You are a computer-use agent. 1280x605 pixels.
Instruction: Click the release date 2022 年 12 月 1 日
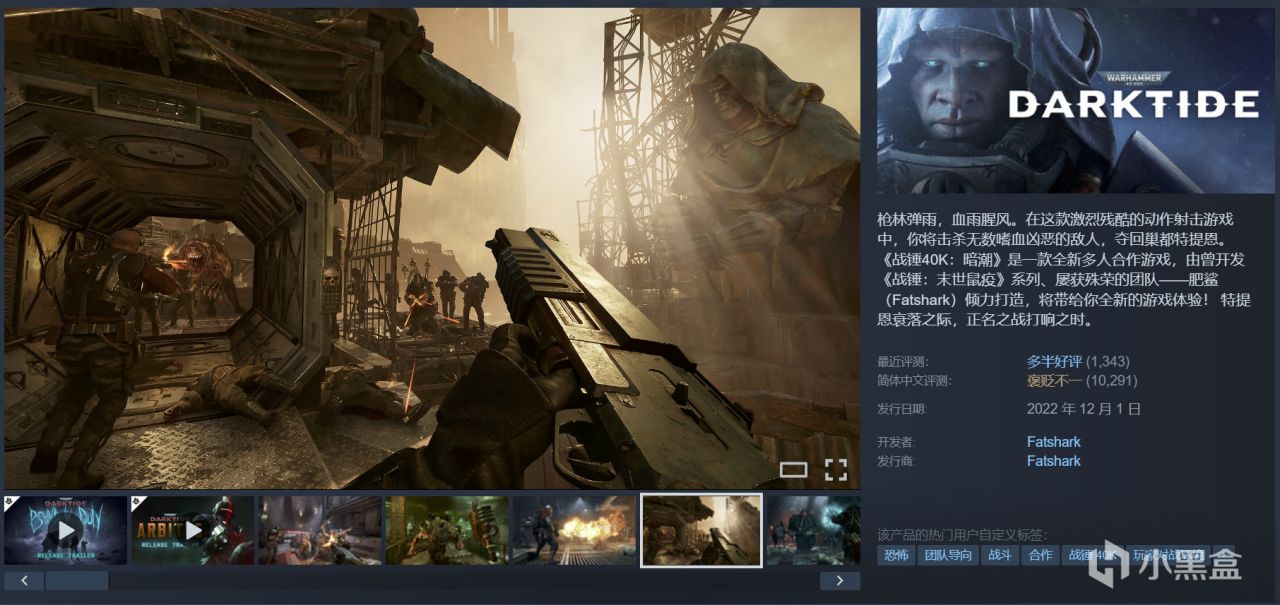click(1084, 409)
